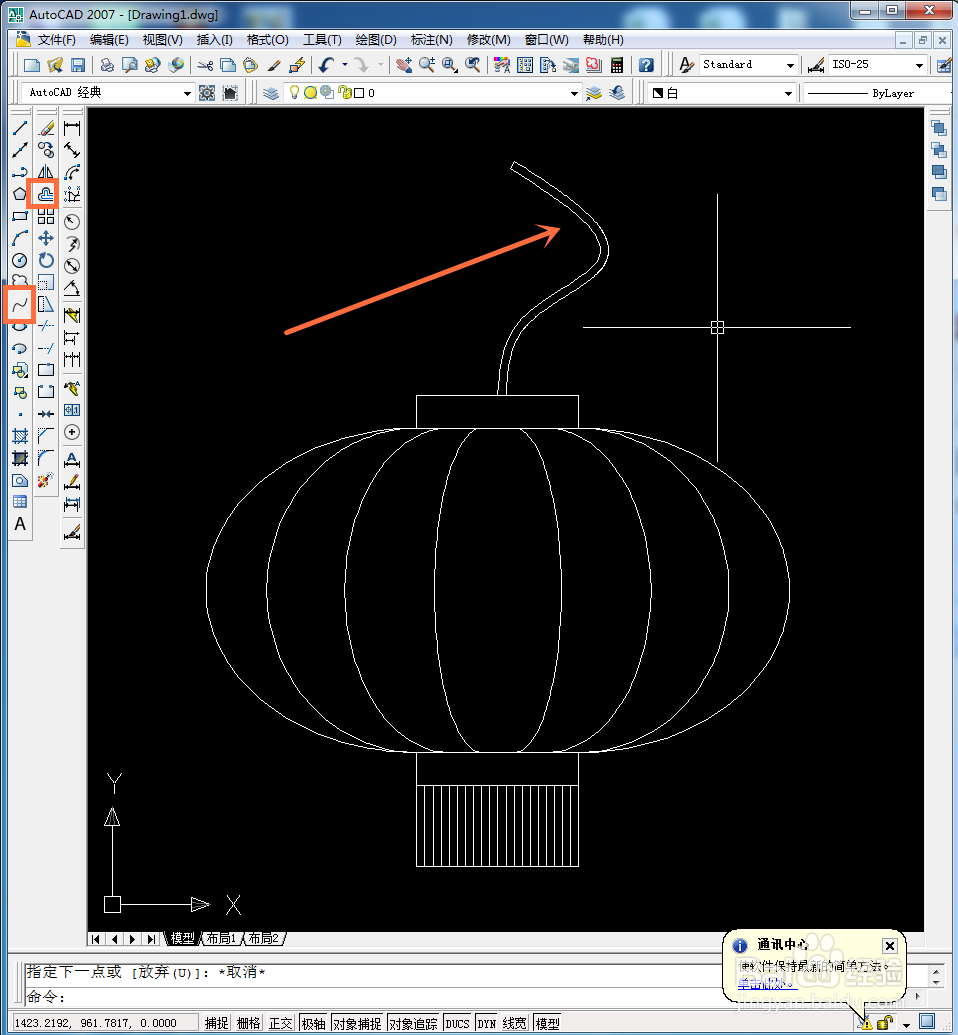Toggle the layer lightbulb on/off icon
Image resolution: width=958 pixels, height=1035 pixels.
[x=294, y=93]
